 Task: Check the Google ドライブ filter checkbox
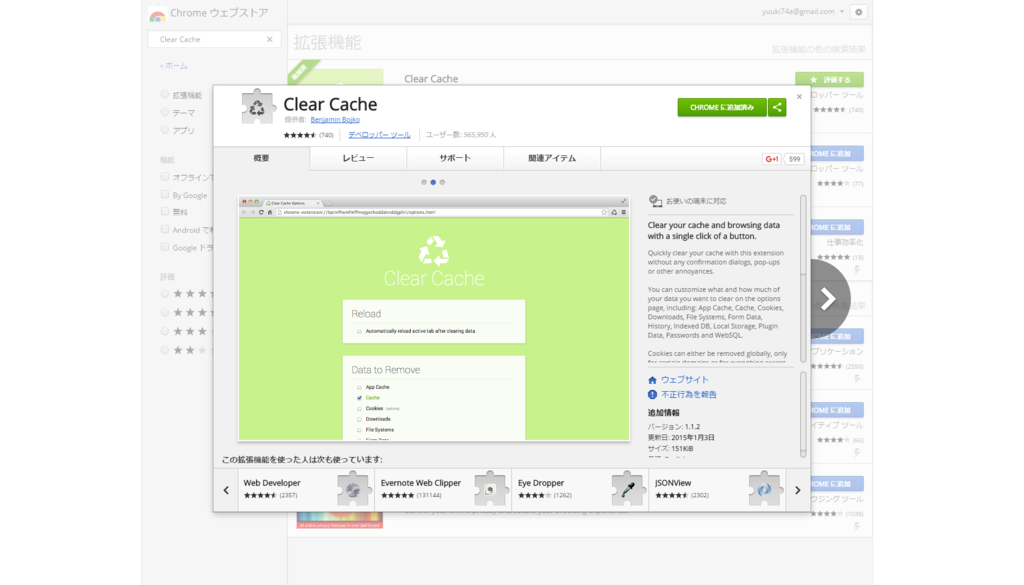pyautogui.click(x=165, y=247)
